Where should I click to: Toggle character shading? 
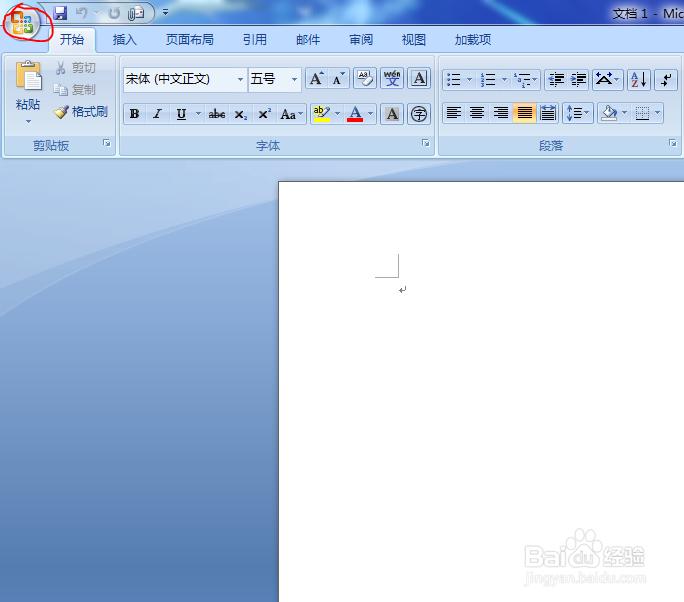click(392, 114)
